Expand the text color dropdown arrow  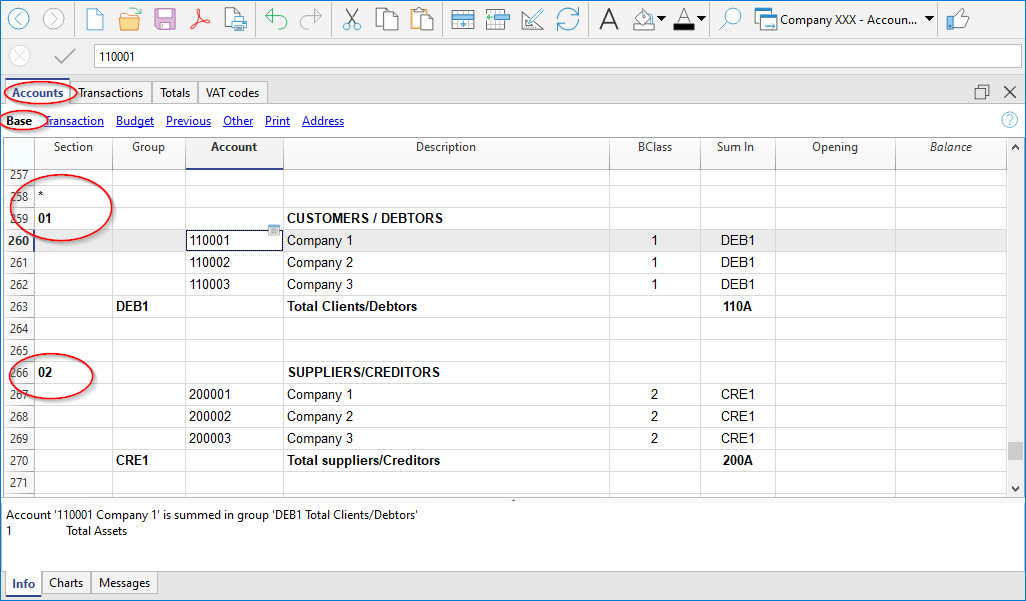tap(701, 19)
